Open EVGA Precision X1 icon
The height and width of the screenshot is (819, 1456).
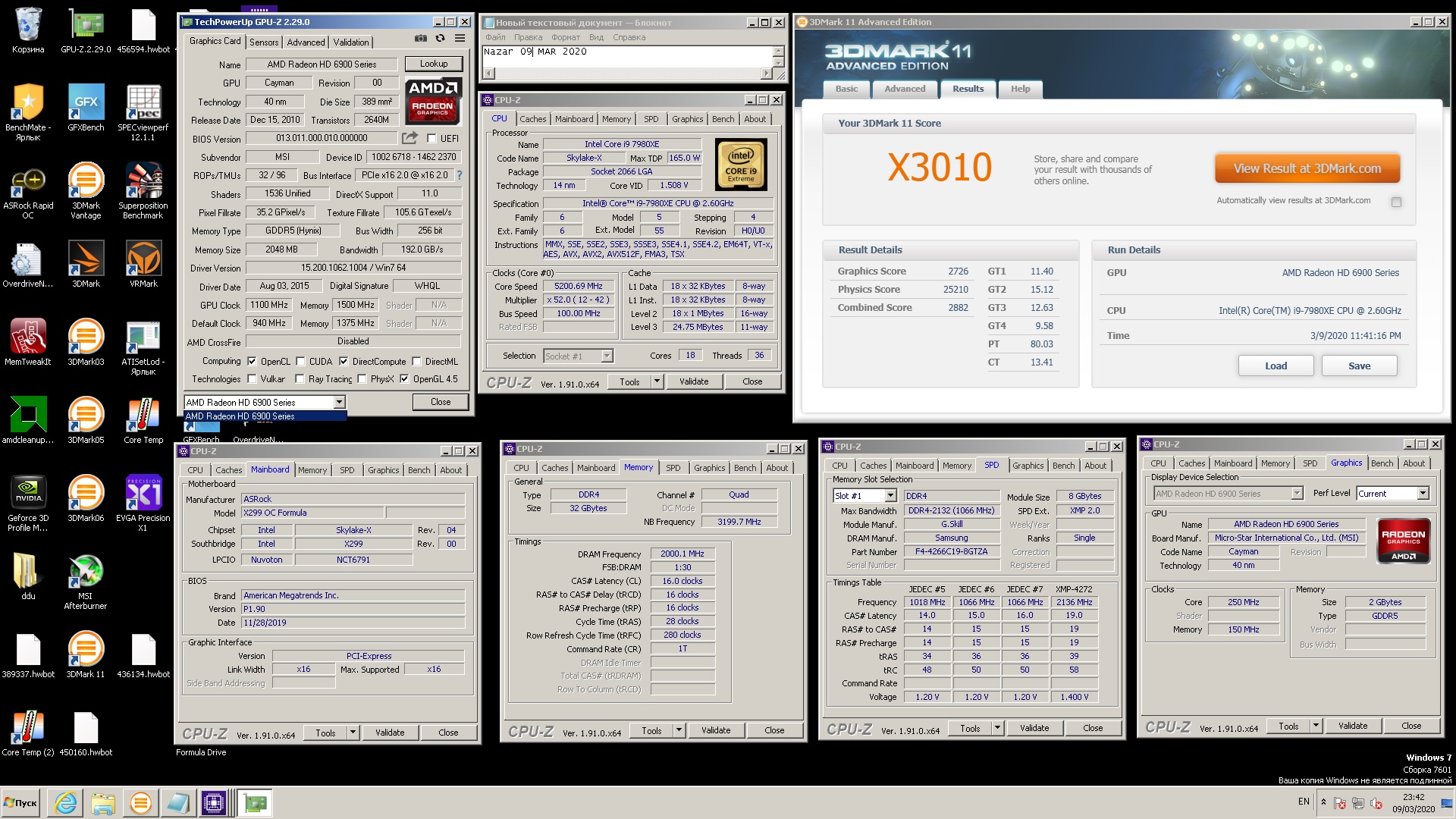coord(143,503)
